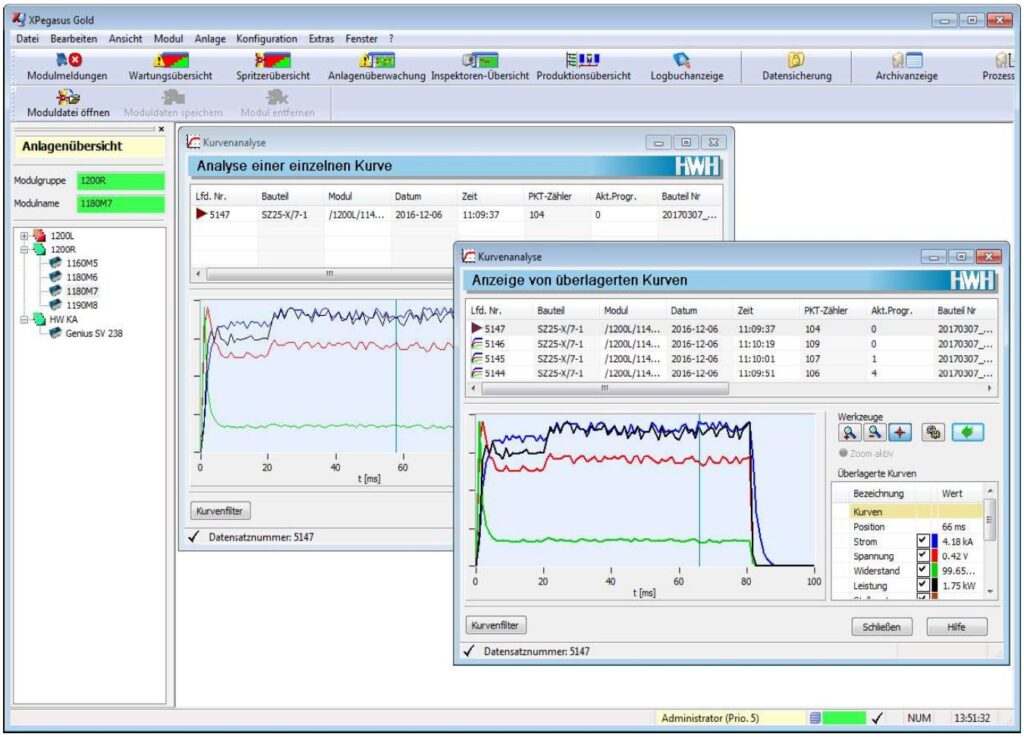This screenshot has height=737, width=1024.
Task: Open the Konfiguration menu
Action: pos(266,39)
